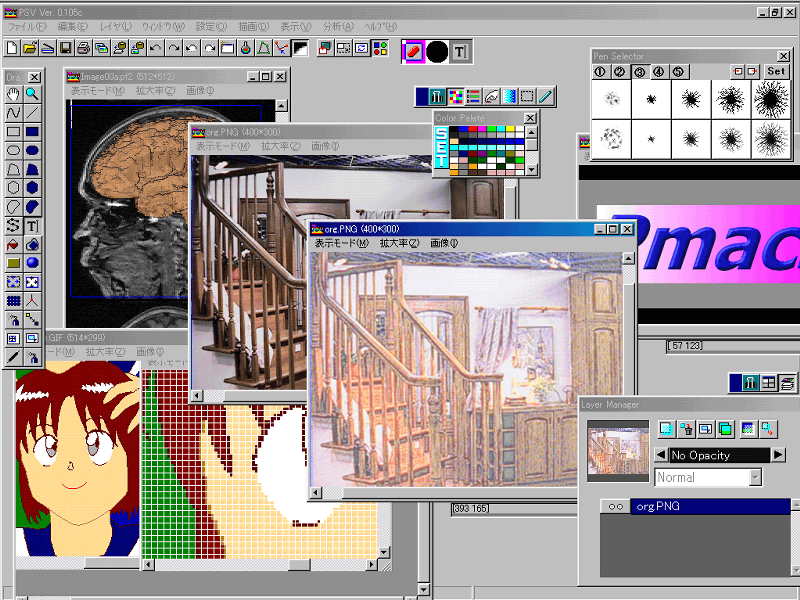Click the Open folder toolbar icon
The height and width of the screenshot is (600, 800).
30,48
